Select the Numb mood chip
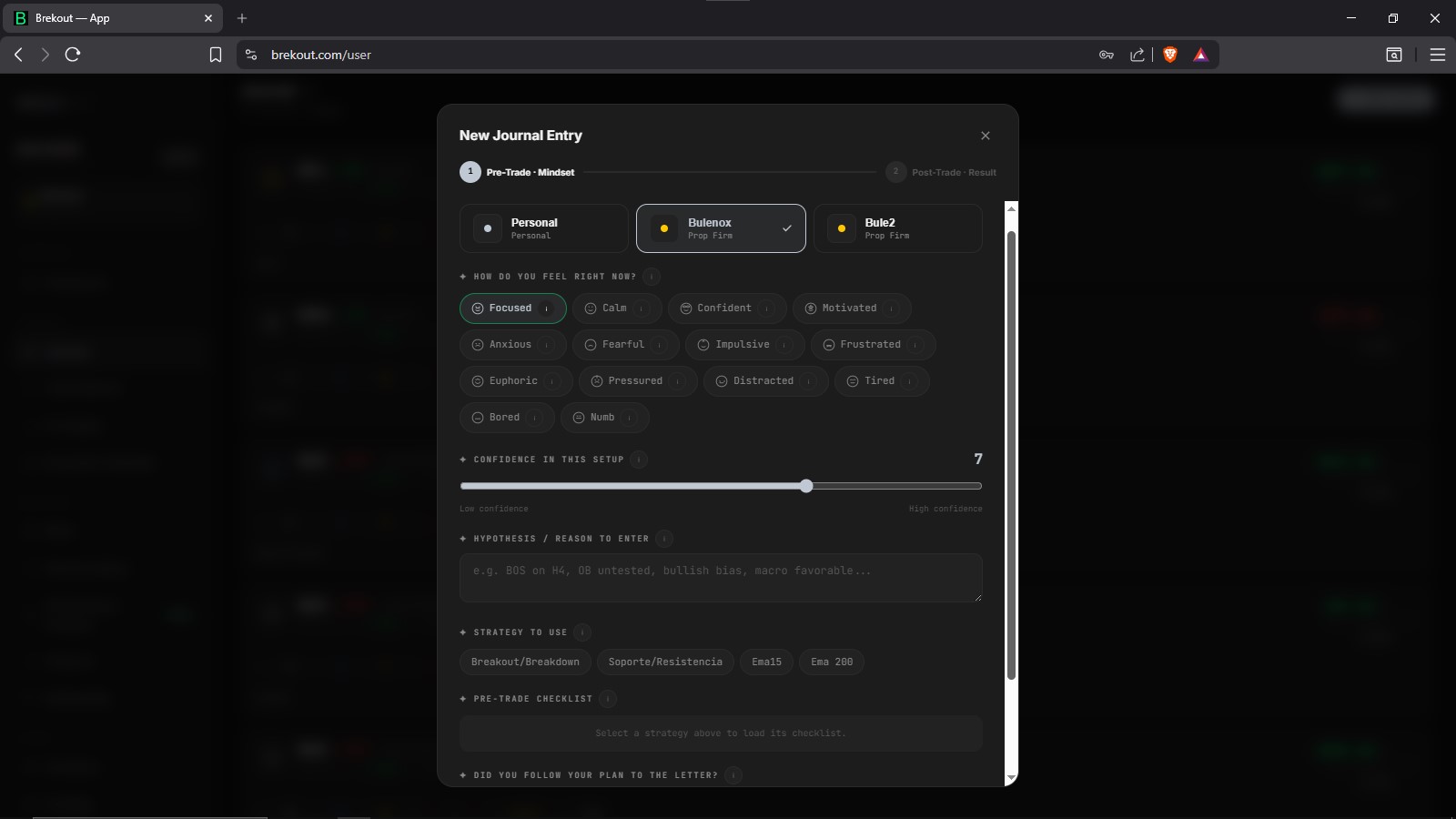The width and height of the screenshot is (1456, 819). tap(604, 418)
